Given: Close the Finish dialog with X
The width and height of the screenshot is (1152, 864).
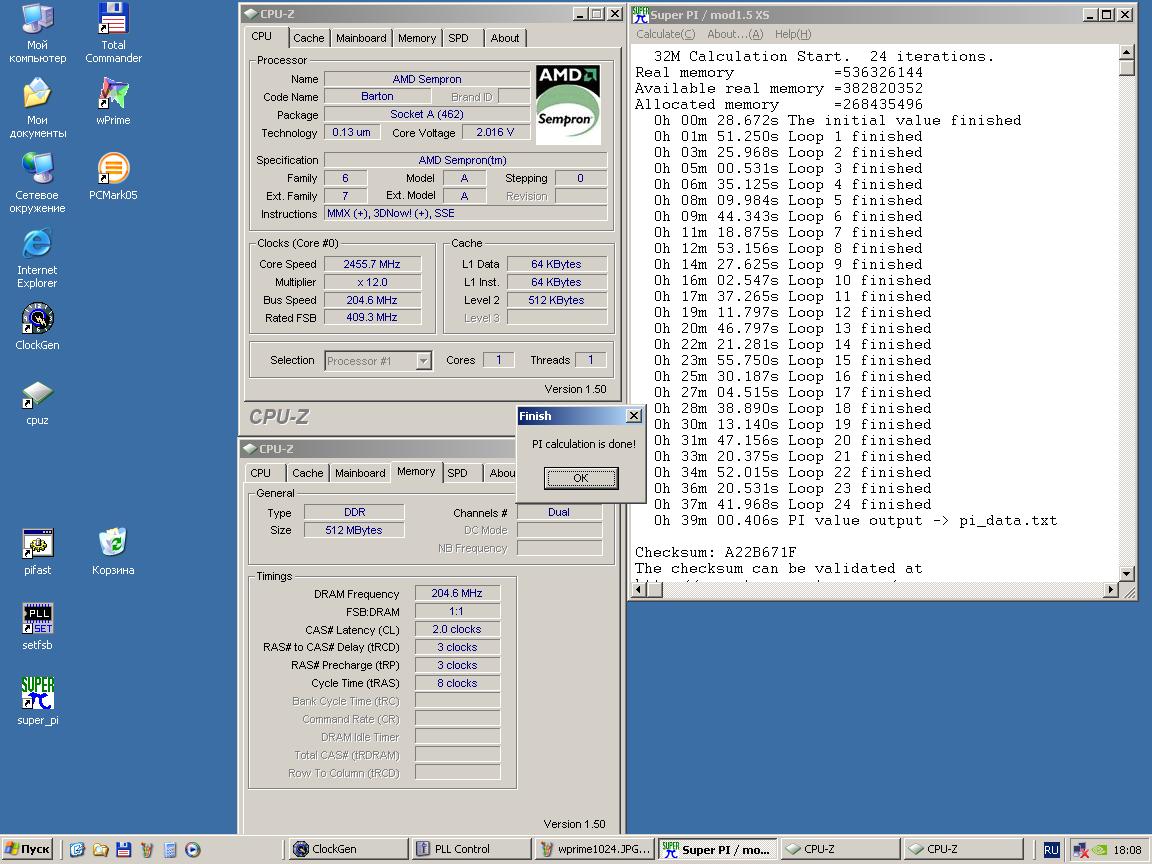Looking at the screenshot, I should 633,416.
